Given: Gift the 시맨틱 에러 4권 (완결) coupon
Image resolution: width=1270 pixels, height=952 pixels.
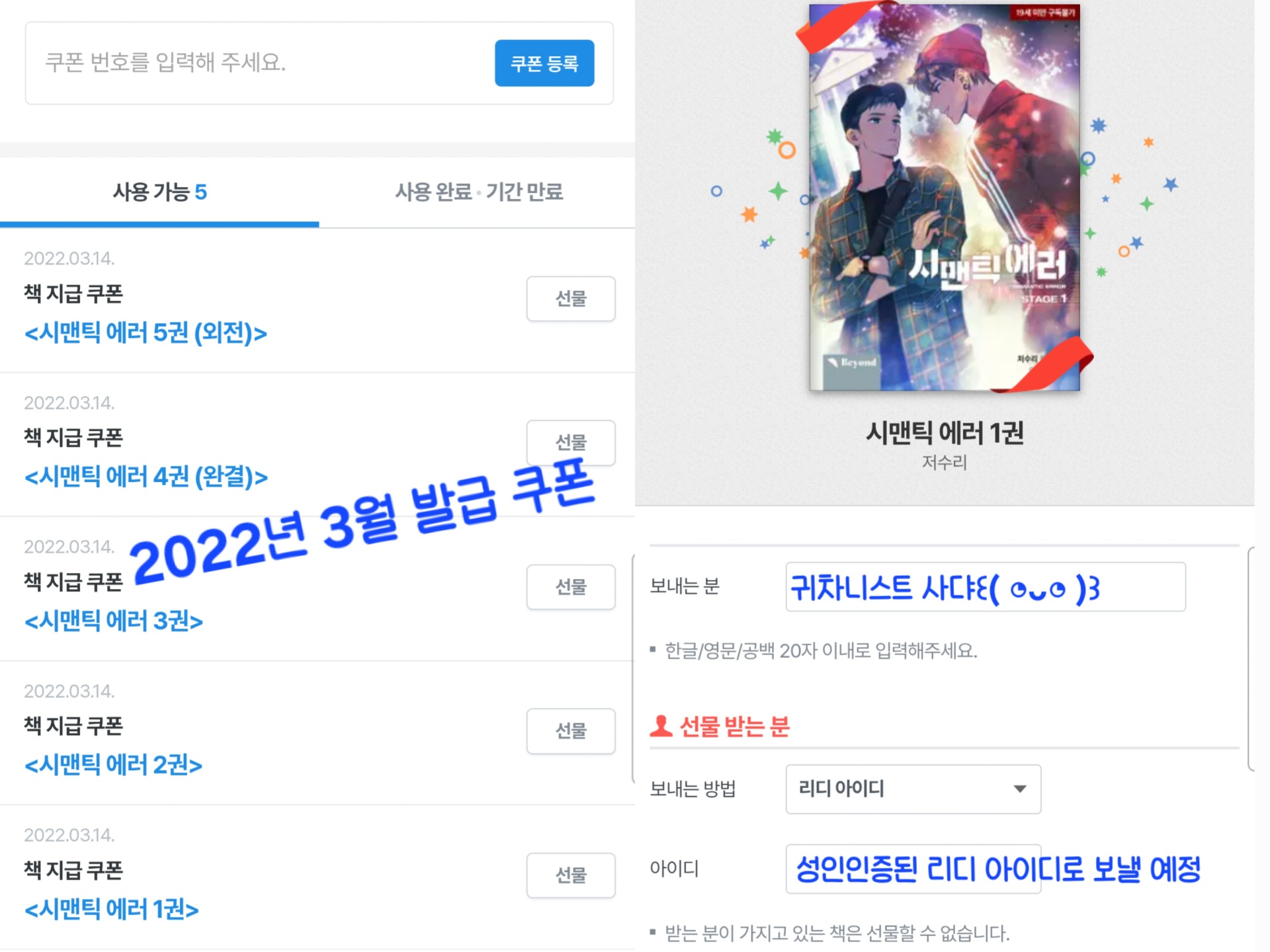Looking at the screenshot, I should pyautogui.click(x=571, y=442).
